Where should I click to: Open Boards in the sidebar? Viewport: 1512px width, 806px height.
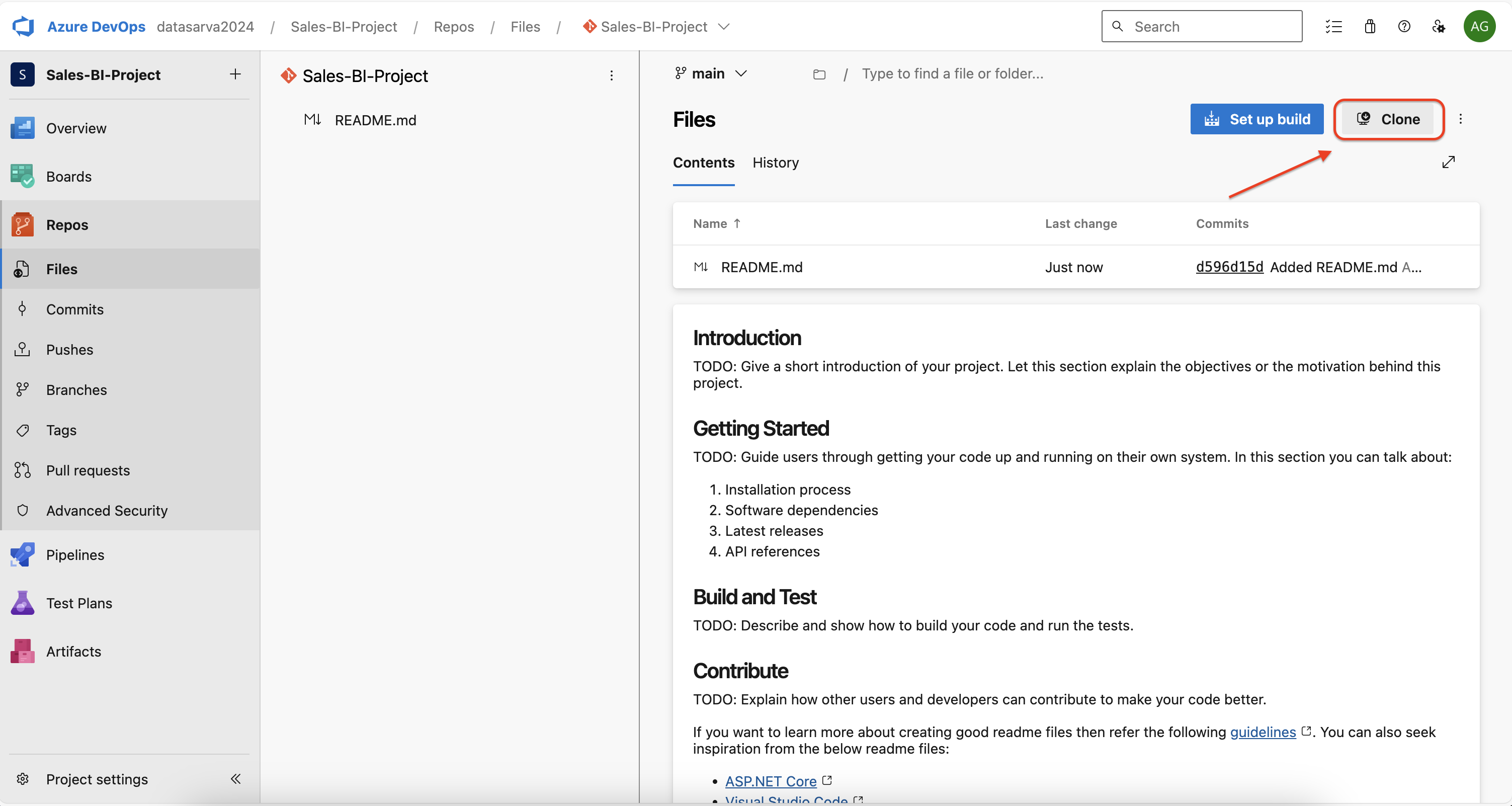click(x=130, y=176)
